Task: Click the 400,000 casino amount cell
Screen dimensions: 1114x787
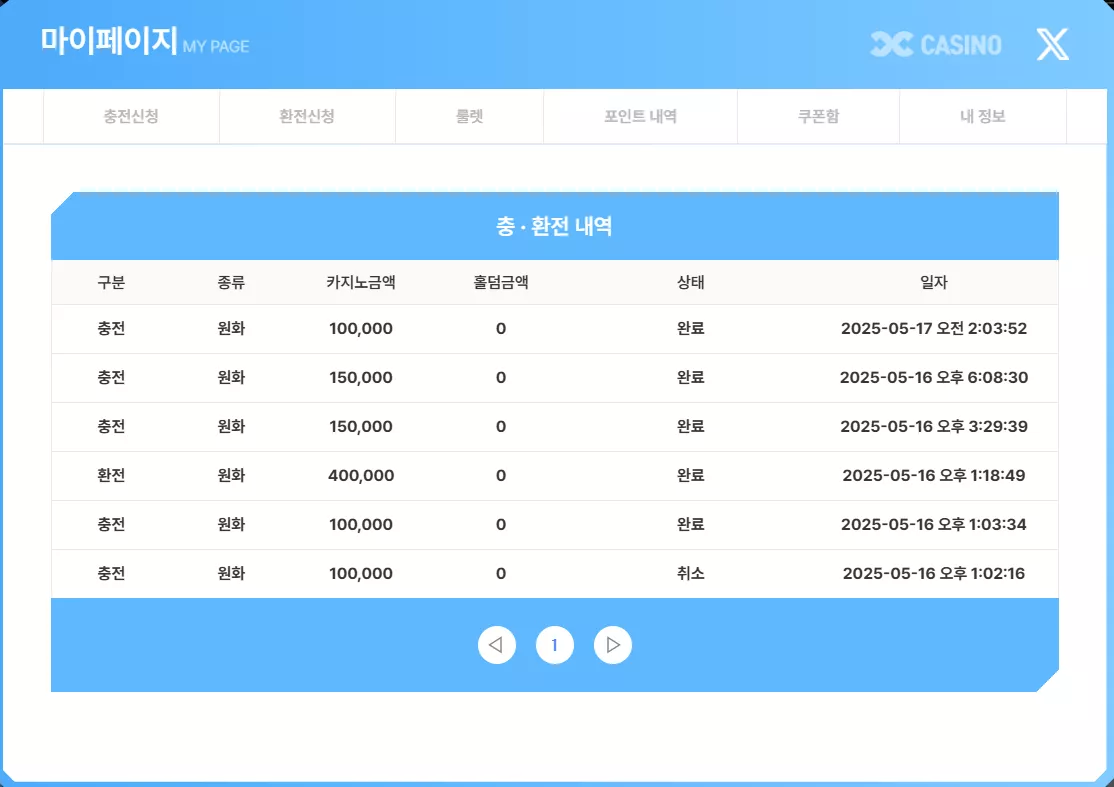Action: 361,476
